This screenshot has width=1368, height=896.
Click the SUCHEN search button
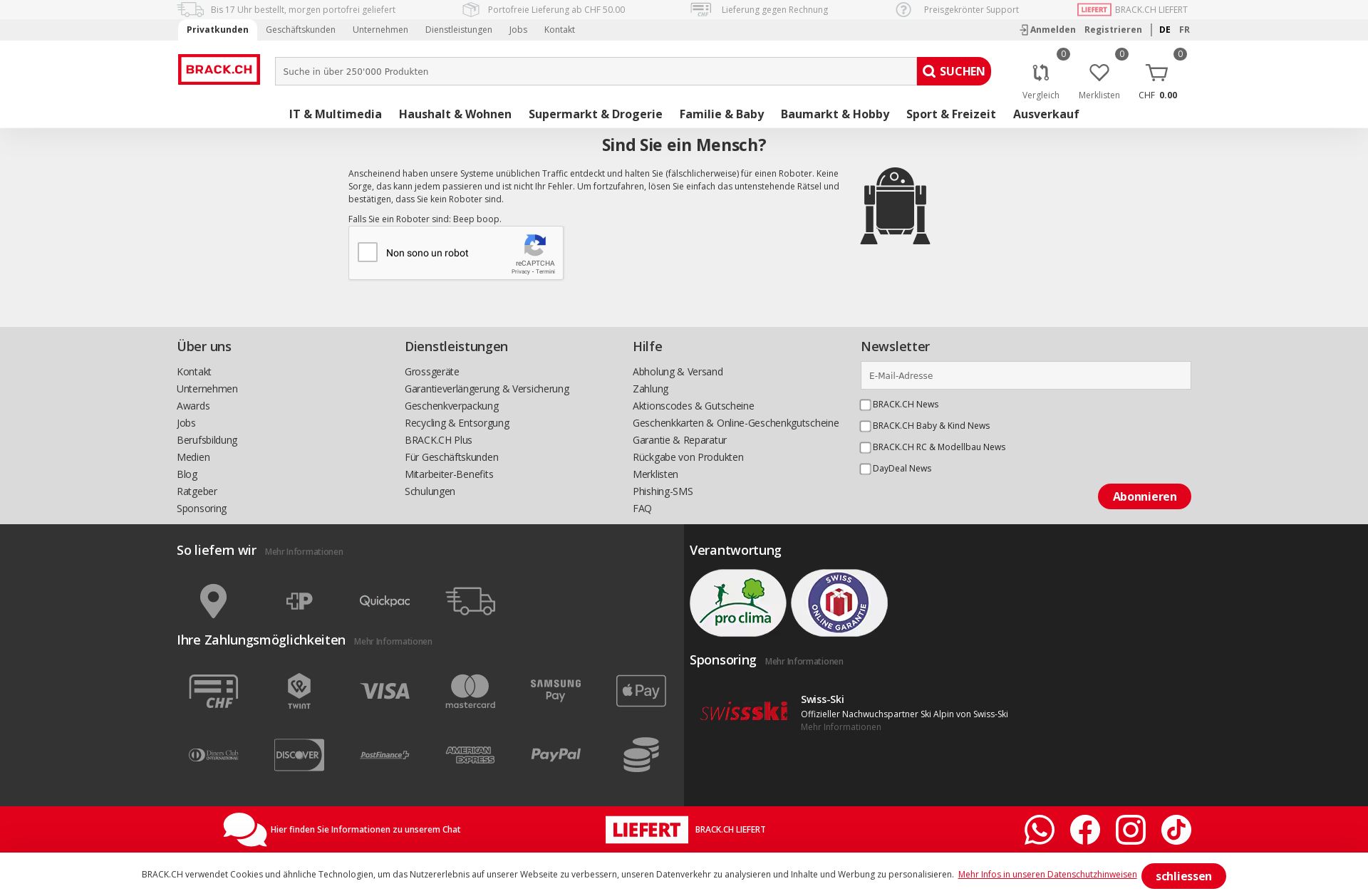954,71
